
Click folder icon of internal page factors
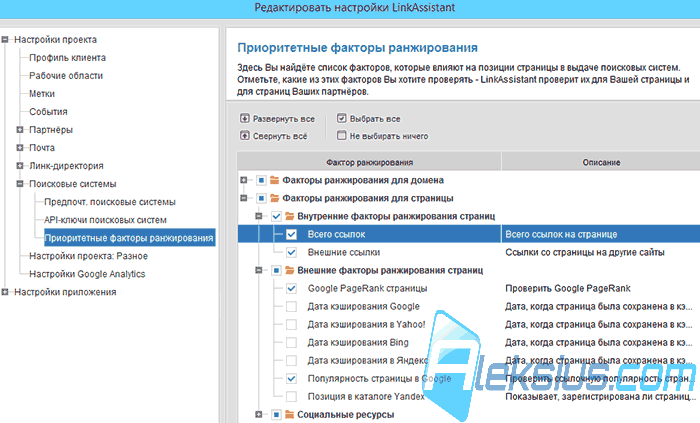tap(290, 216)
